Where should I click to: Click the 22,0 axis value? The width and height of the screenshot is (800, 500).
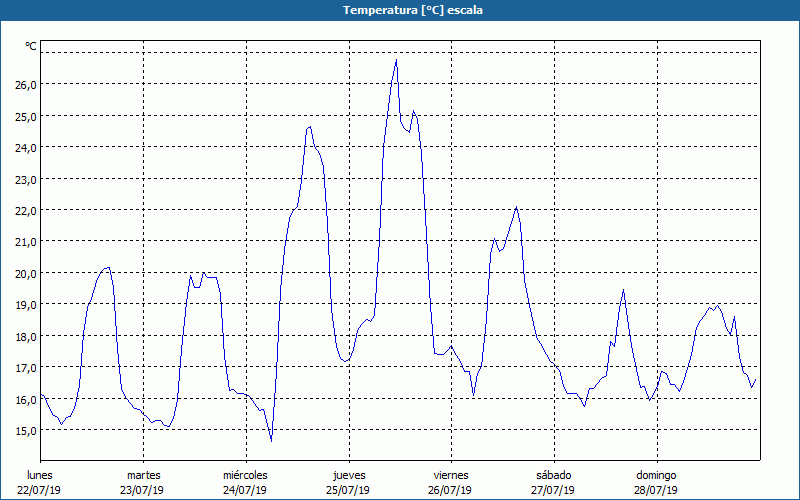click(26, 211)
